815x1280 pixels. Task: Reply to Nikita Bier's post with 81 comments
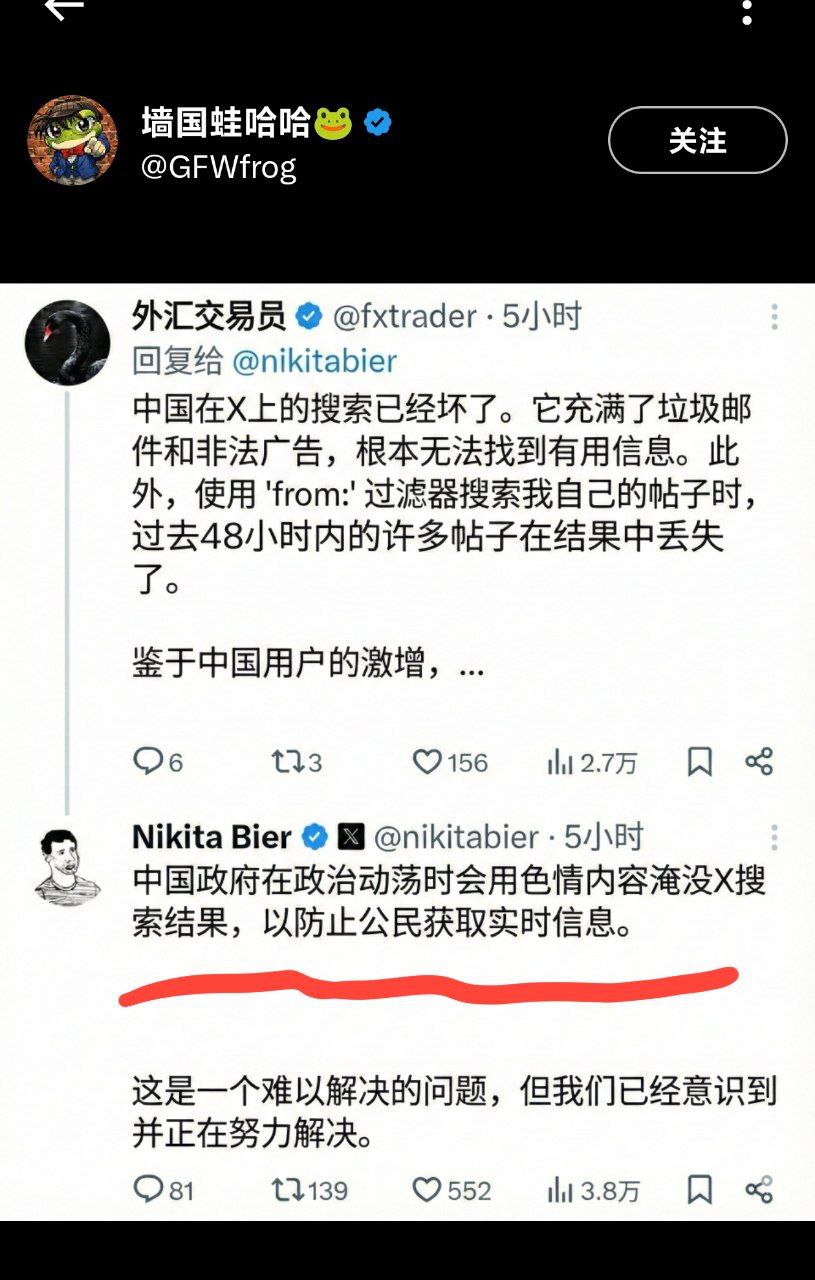pyautogui.click(x=163, y=1190)
